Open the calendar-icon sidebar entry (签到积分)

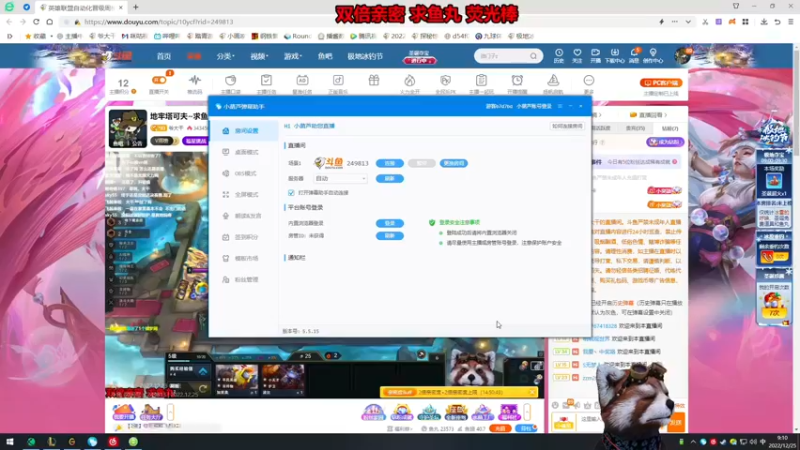pyautogui.click(x=244, y=237)
